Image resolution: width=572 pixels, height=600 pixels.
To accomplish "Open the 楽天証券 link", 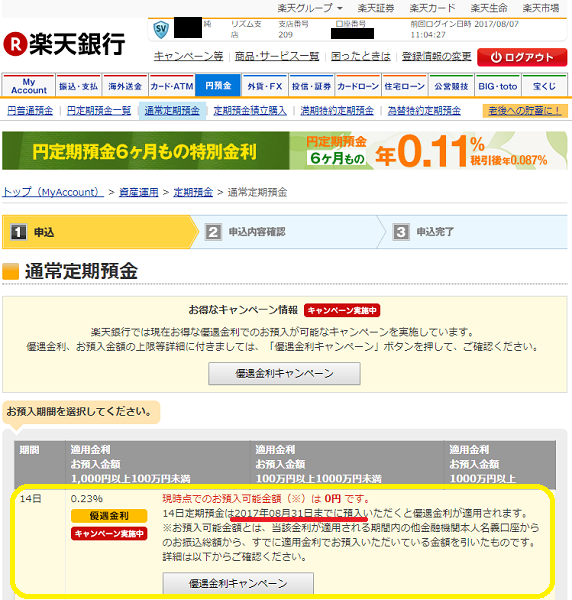I will [376, 8].
